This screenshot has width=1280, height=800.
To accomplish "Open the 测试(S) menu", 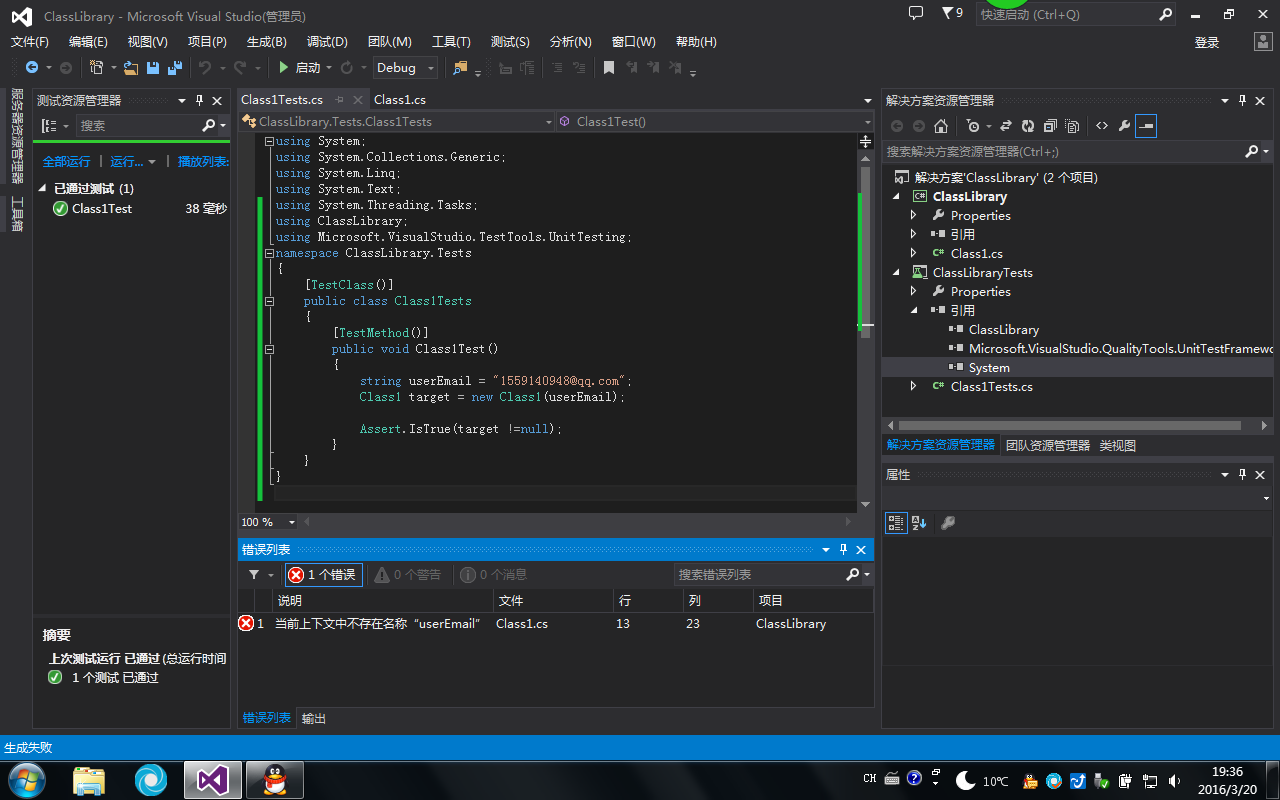I will point(510,42).
